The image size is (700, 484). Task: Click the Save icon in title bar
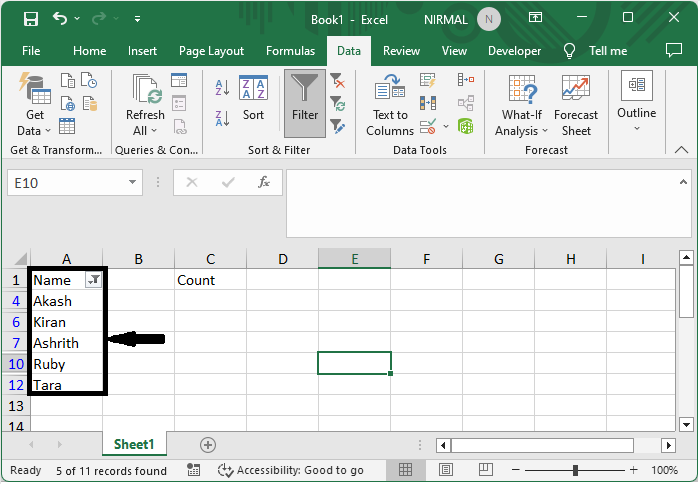31,19
